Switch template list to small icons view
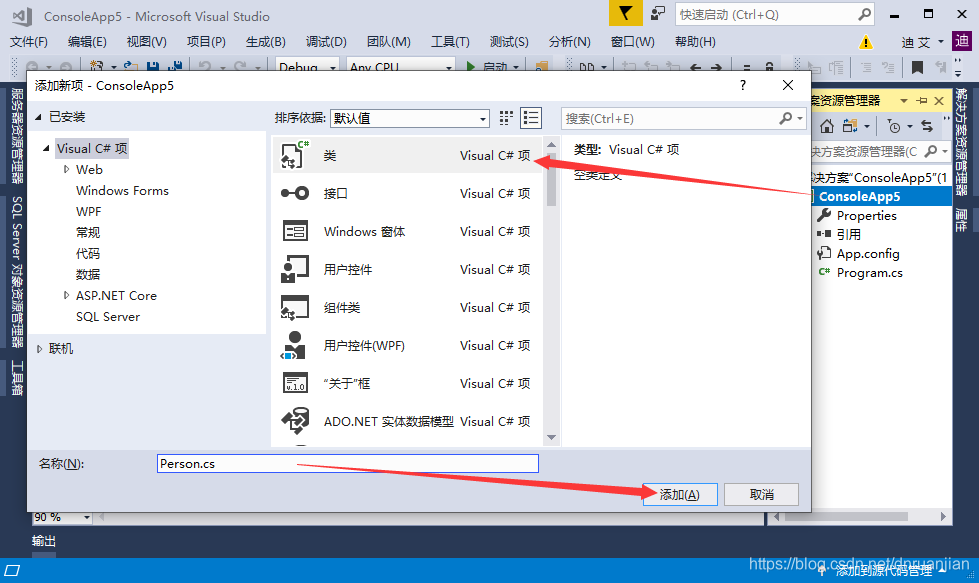Screen dimensions: 979x583 tap(506, 118)
